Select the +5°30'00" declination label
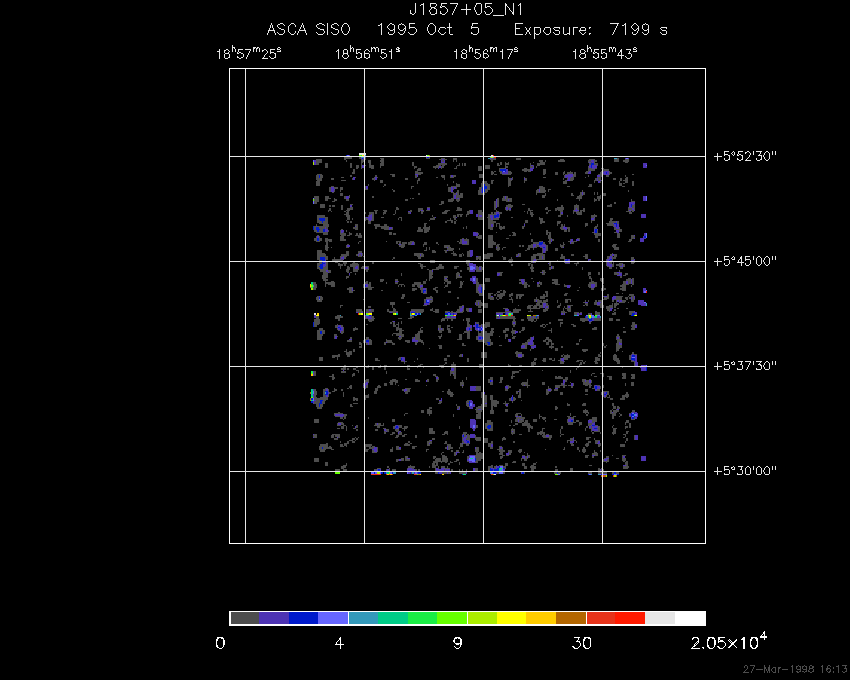The width and height of the screenshot is (850, 680). pyautogui.click(x=745, y=471)
